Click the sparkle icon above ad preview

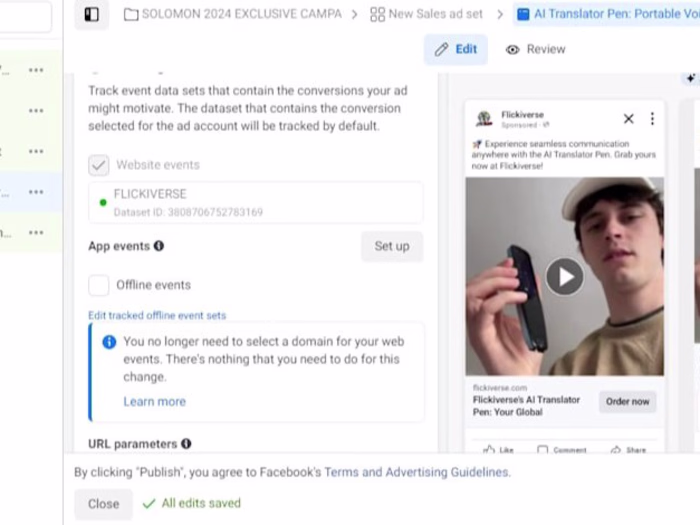[691, 79]
